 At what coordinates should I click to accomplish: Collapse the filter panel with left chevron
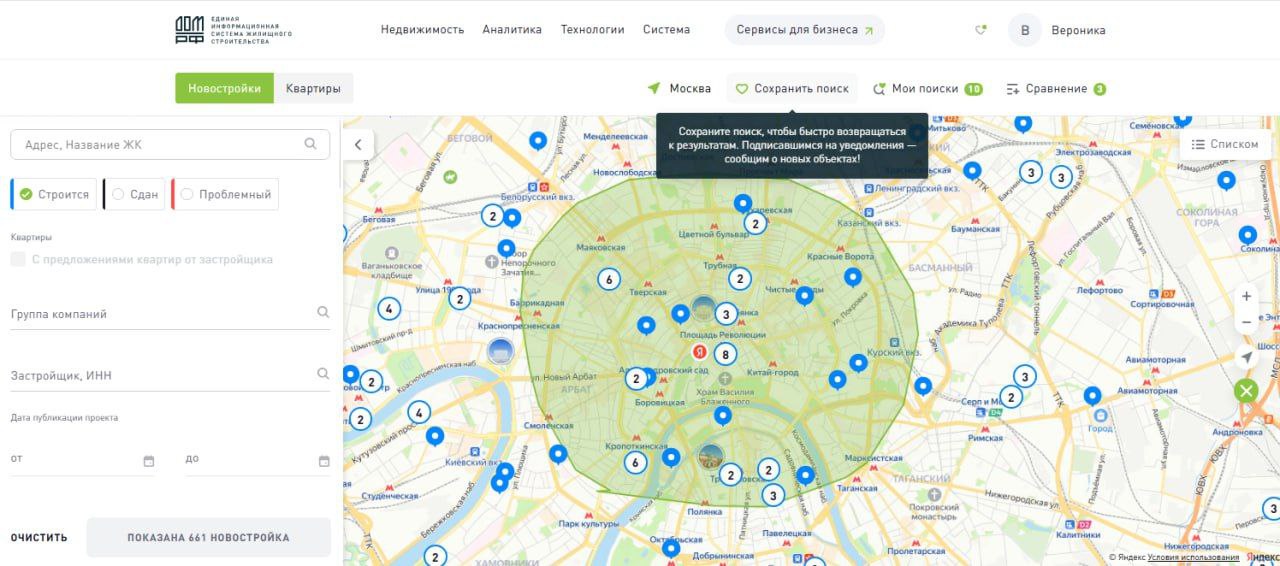click(358, 144)
